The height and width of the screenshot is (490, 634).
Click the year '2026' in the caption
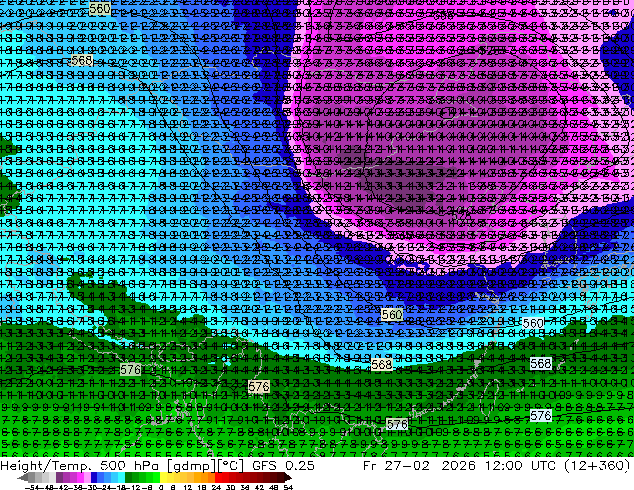[x=458, y=466]
